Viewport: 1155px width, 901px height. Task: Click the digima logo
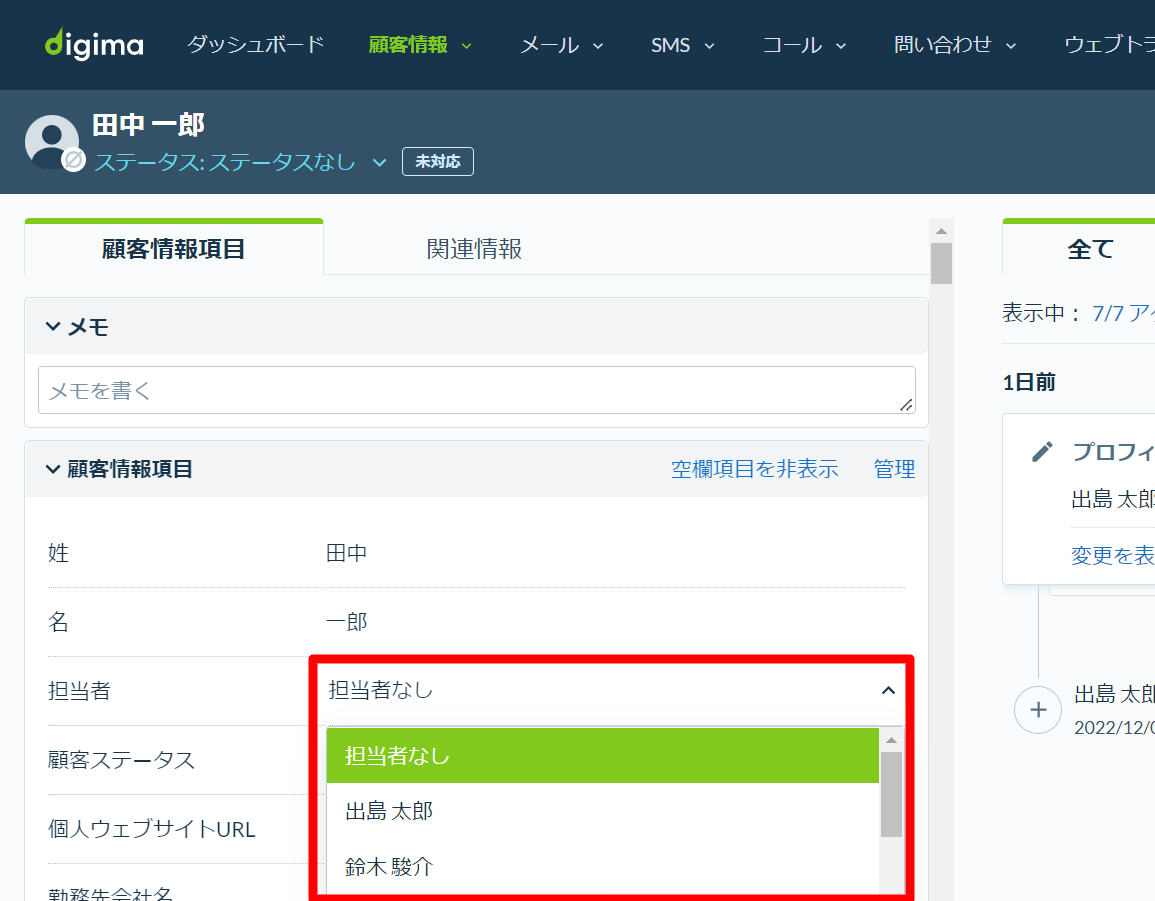(x=94, y=44)
